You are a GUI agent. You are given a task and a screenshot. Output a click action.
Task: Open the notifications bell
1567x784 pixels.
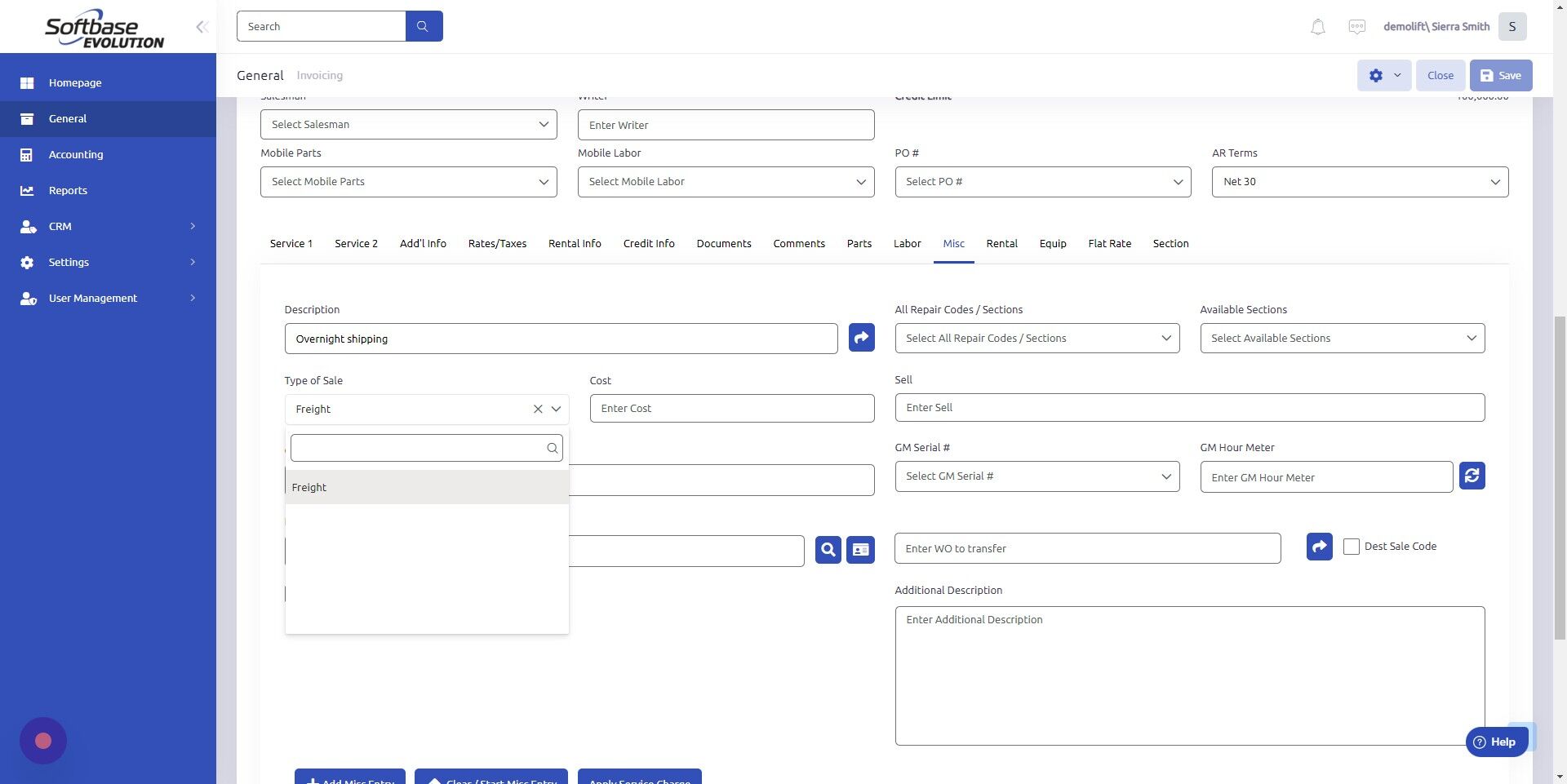(1316, 26)
